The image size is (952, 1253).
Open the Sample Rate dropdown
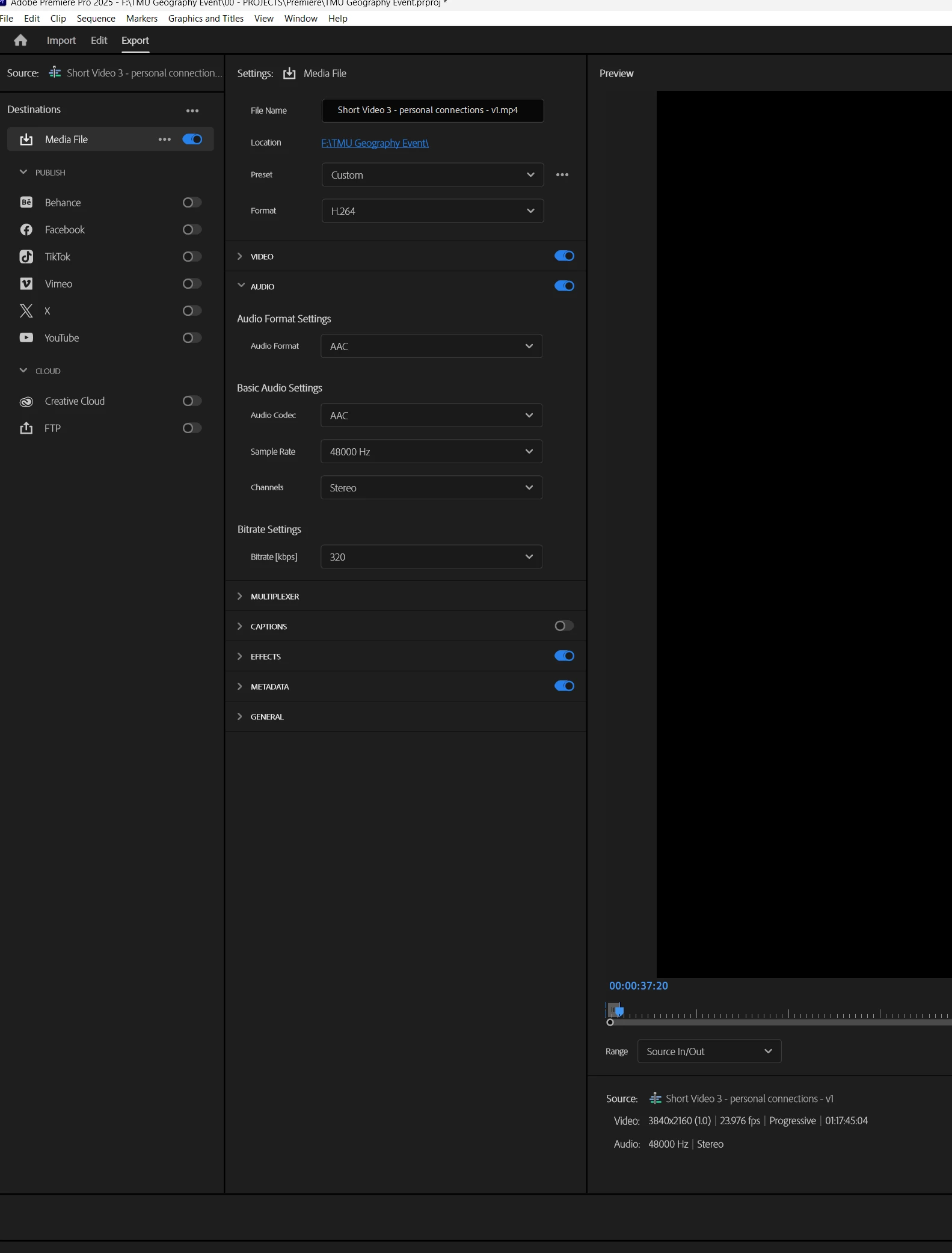pyautogui.click(x=431, y=452)
